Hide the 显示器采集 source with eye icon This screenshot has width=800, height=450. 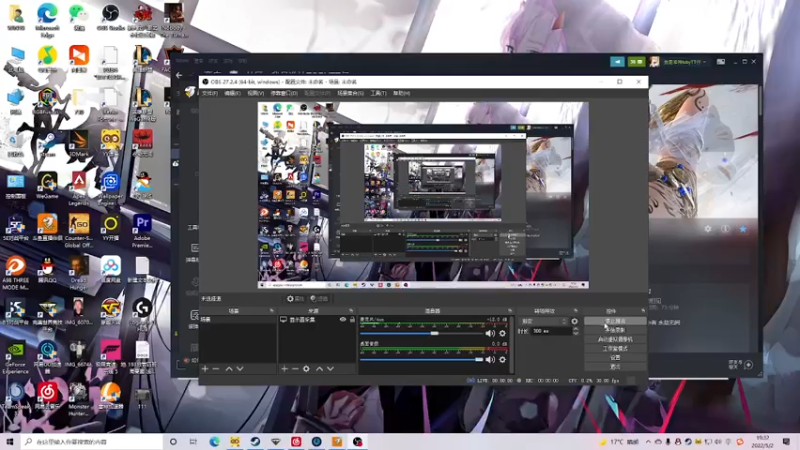[343, 320]
